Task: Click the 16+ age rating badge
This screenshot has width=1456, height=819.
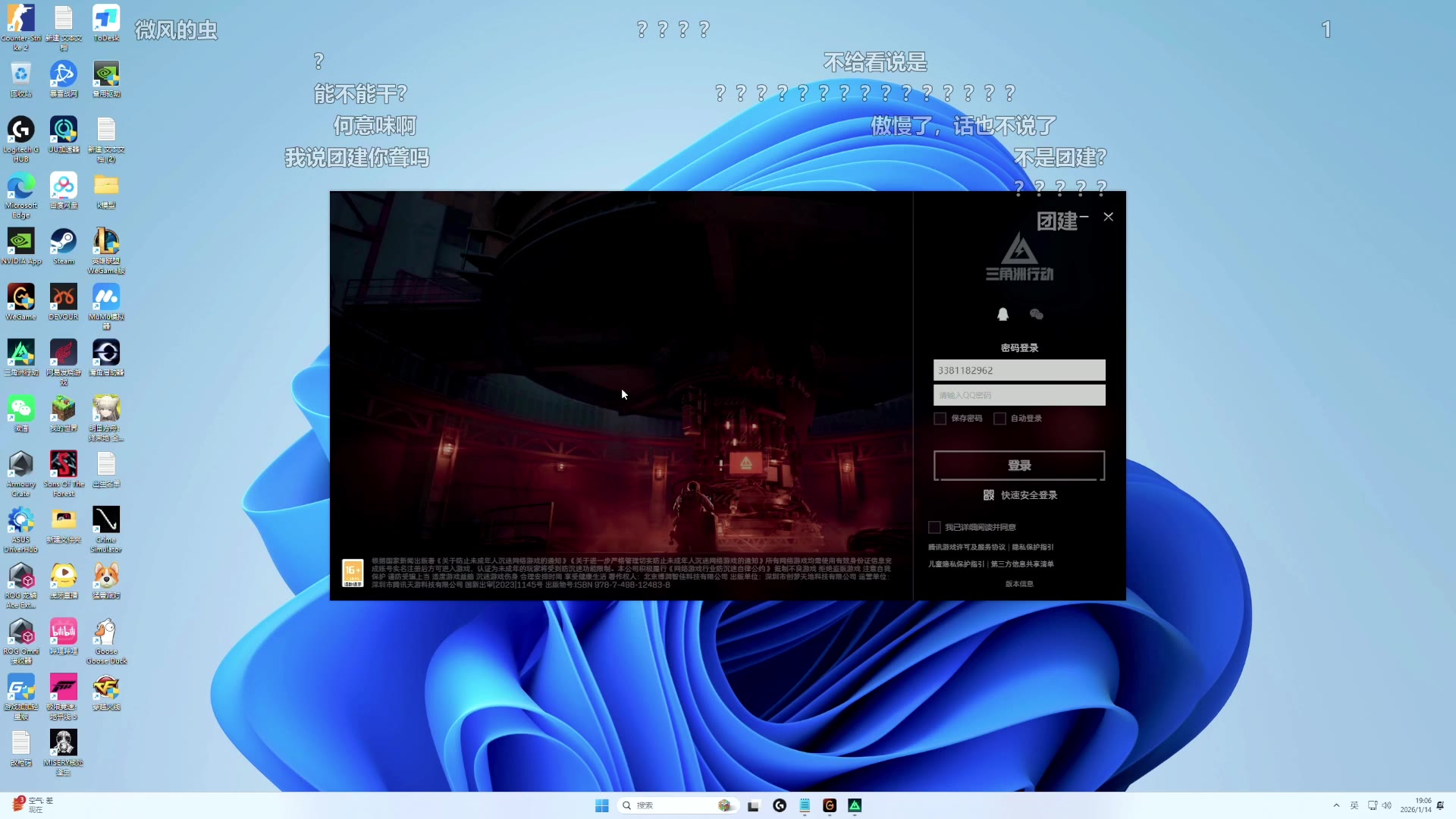Action: (353, 573)
